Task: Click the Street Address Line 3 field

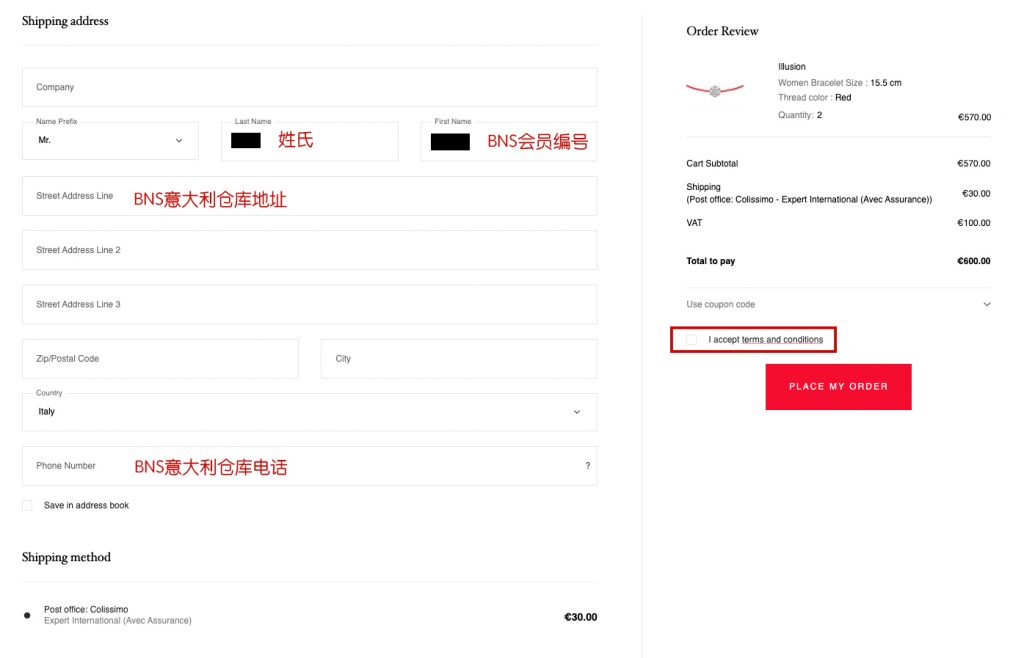Action: pyautogui.click(x=310, y=304)
